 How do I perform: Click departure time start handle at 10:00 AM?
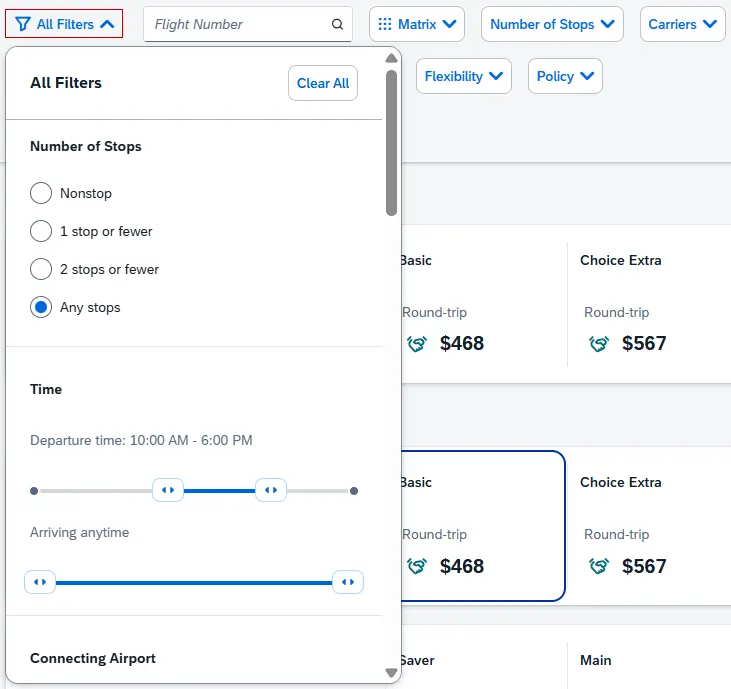pos(168,490)
